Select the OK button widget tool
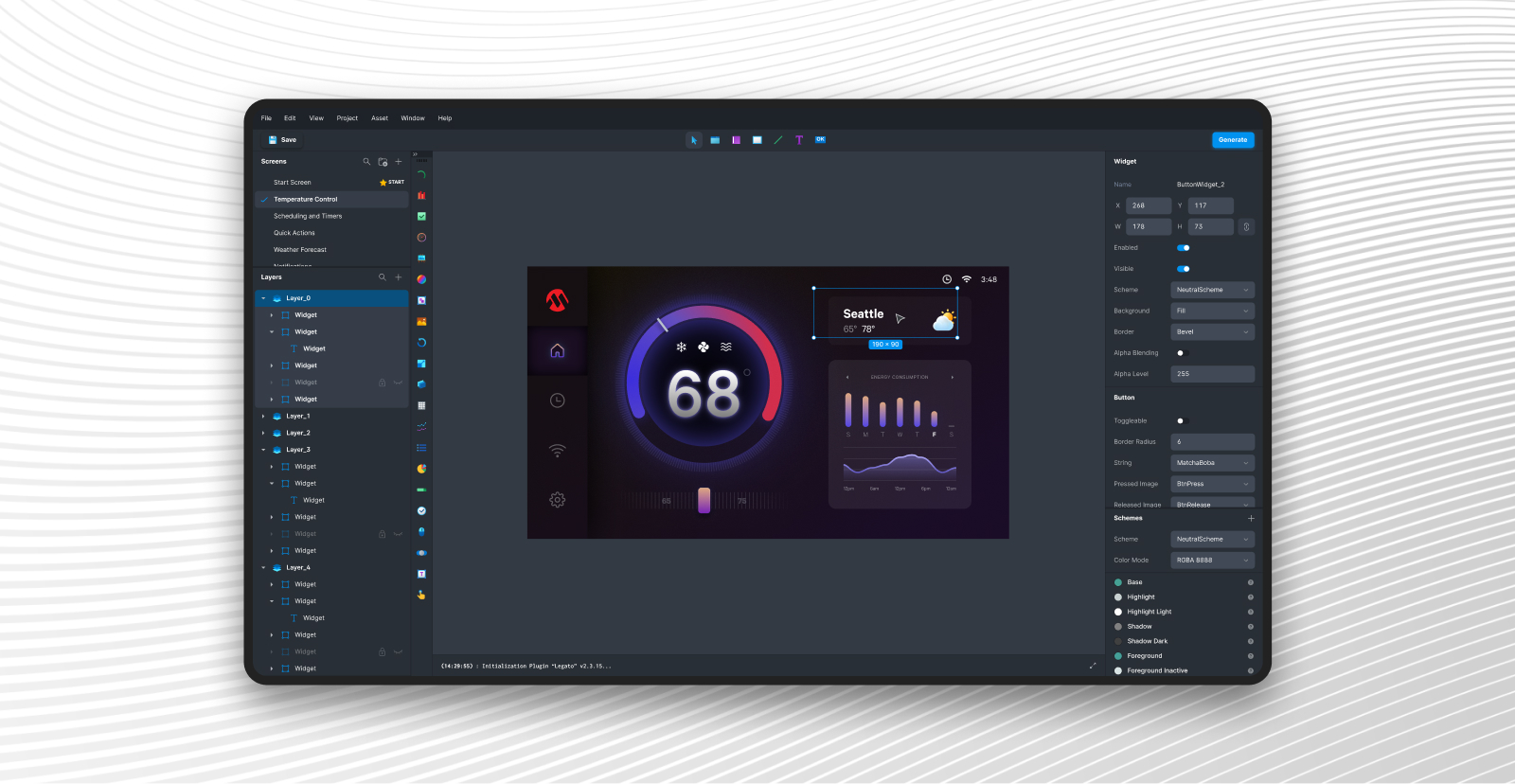 click(820, 139)
